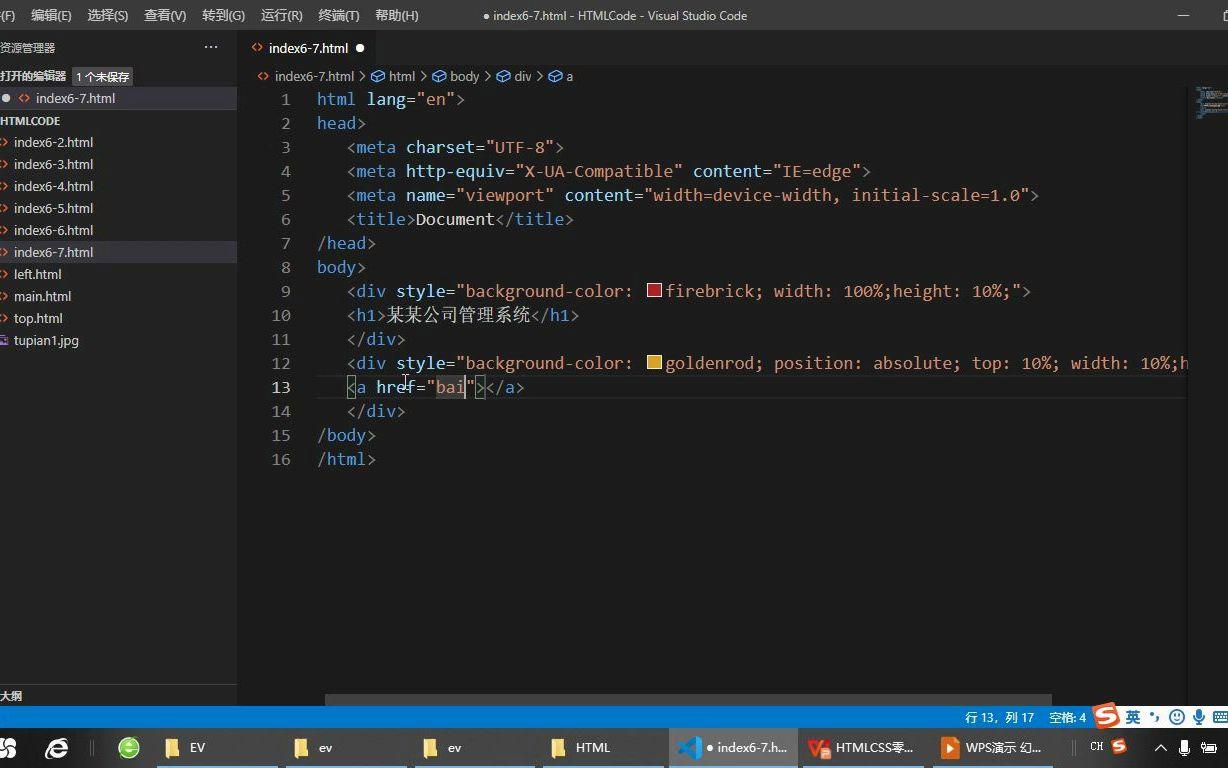Click 空格: 4 indentation in status bar

coord(1067,717)
